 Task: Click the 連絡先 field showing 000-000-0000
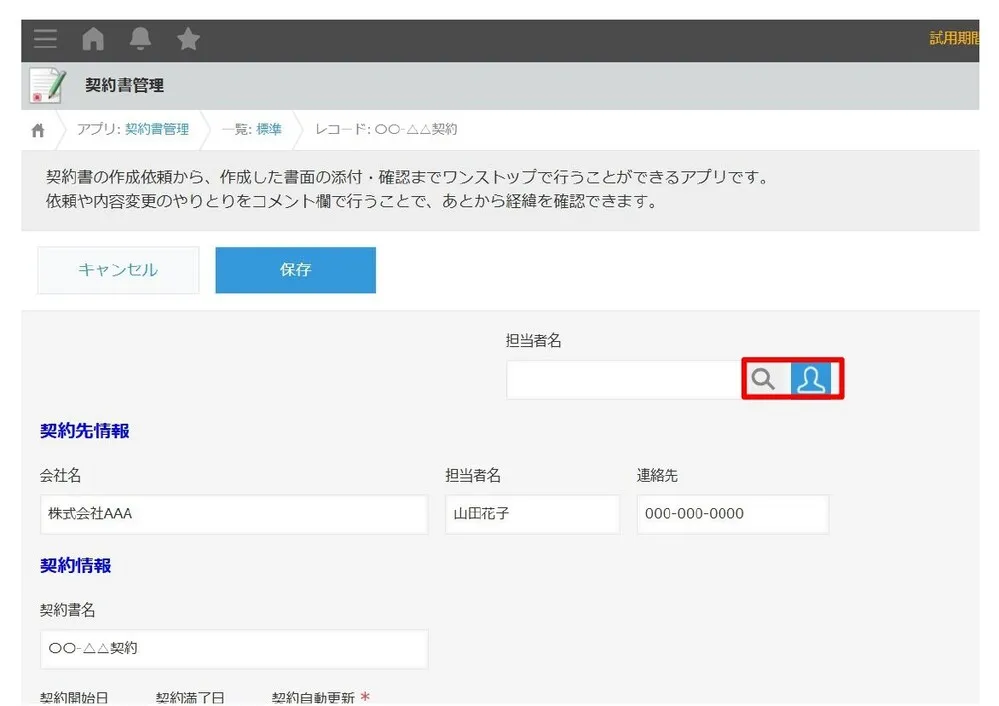[x=732, y=514]
